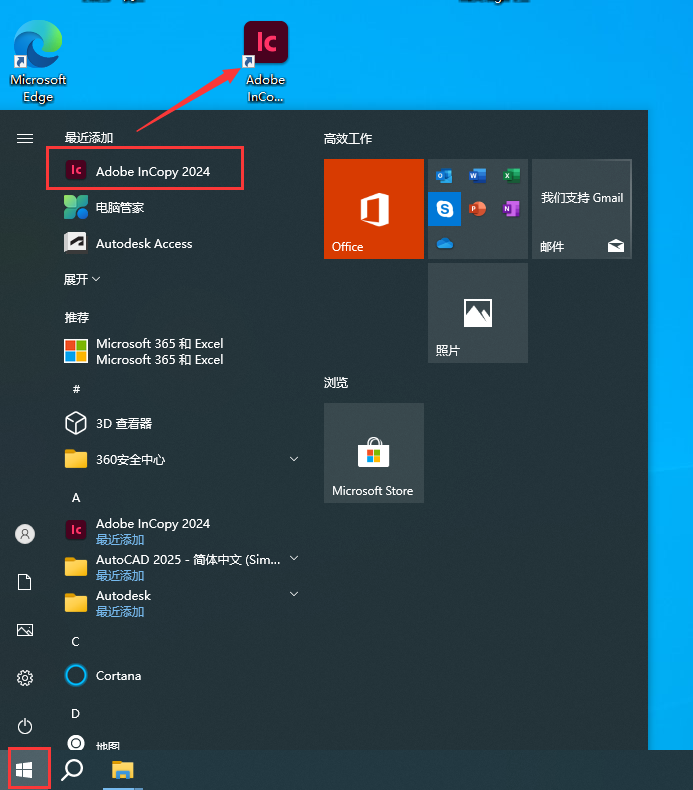The width and height of the screenshot is (693, 790).
Task: Open PowerPoint in Office tile group
Action: [x=477, y=209]
